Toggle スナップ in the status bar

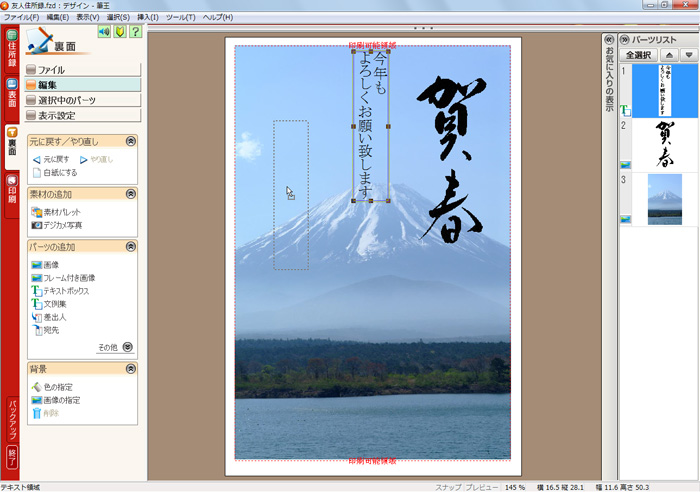click(x=448, y=486)
